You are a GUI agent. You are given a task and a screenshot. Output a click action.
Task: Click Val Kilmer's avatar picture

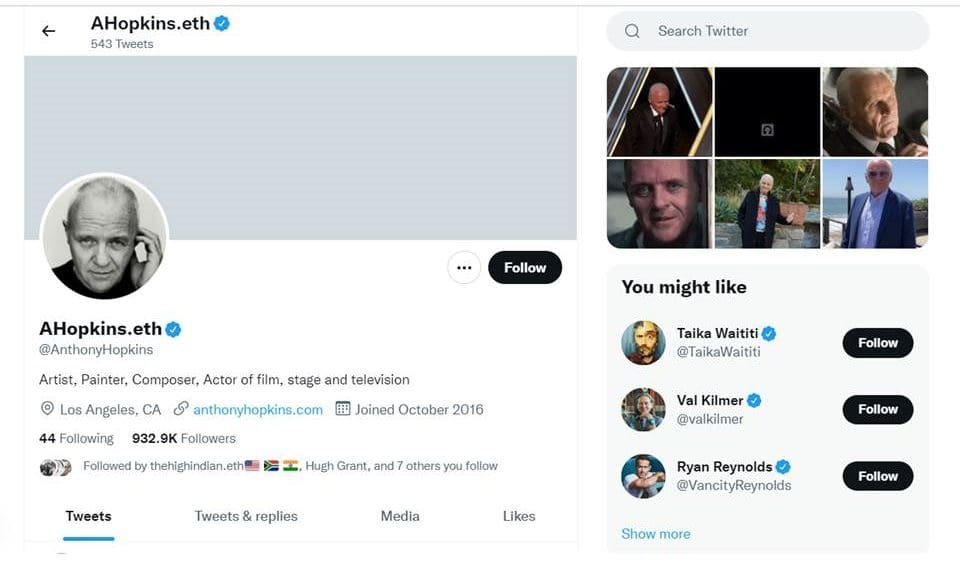[x=643, y=409]
